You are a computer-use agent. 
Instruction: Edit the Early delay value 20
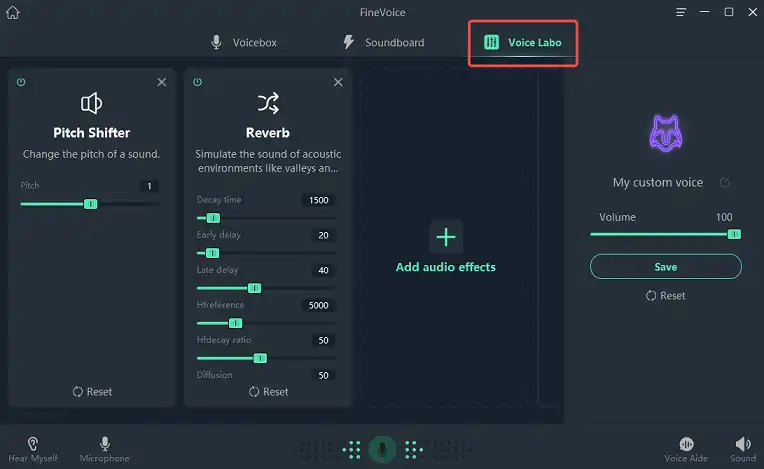coord(324,235)
